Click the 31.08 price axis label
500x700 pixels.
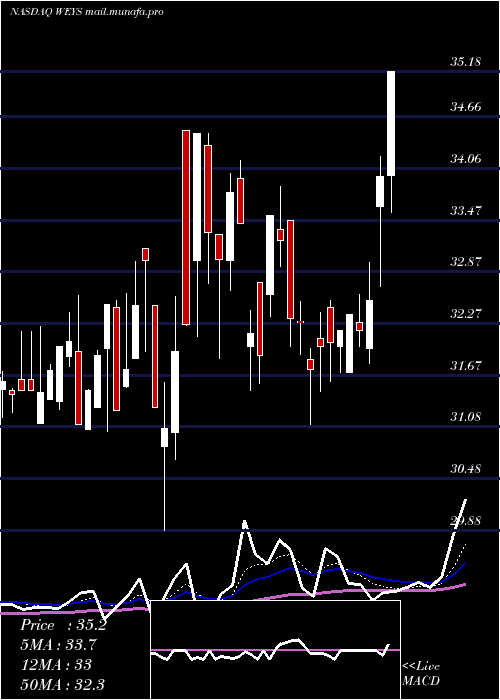pyautogui.click(x=466, y=417)
